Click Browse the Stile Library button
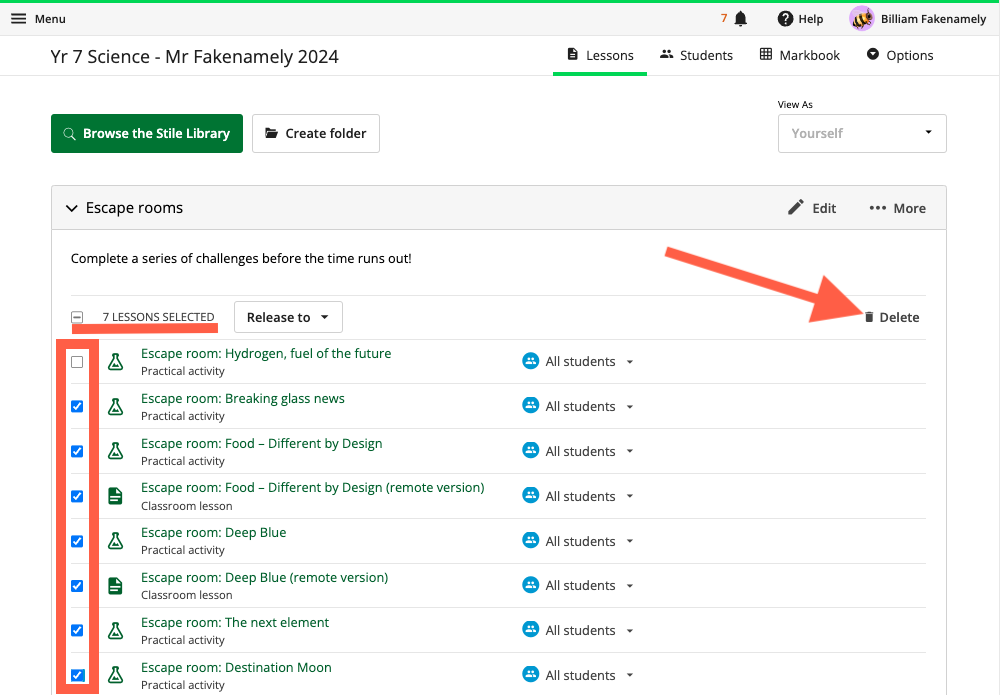 point(147,133)
